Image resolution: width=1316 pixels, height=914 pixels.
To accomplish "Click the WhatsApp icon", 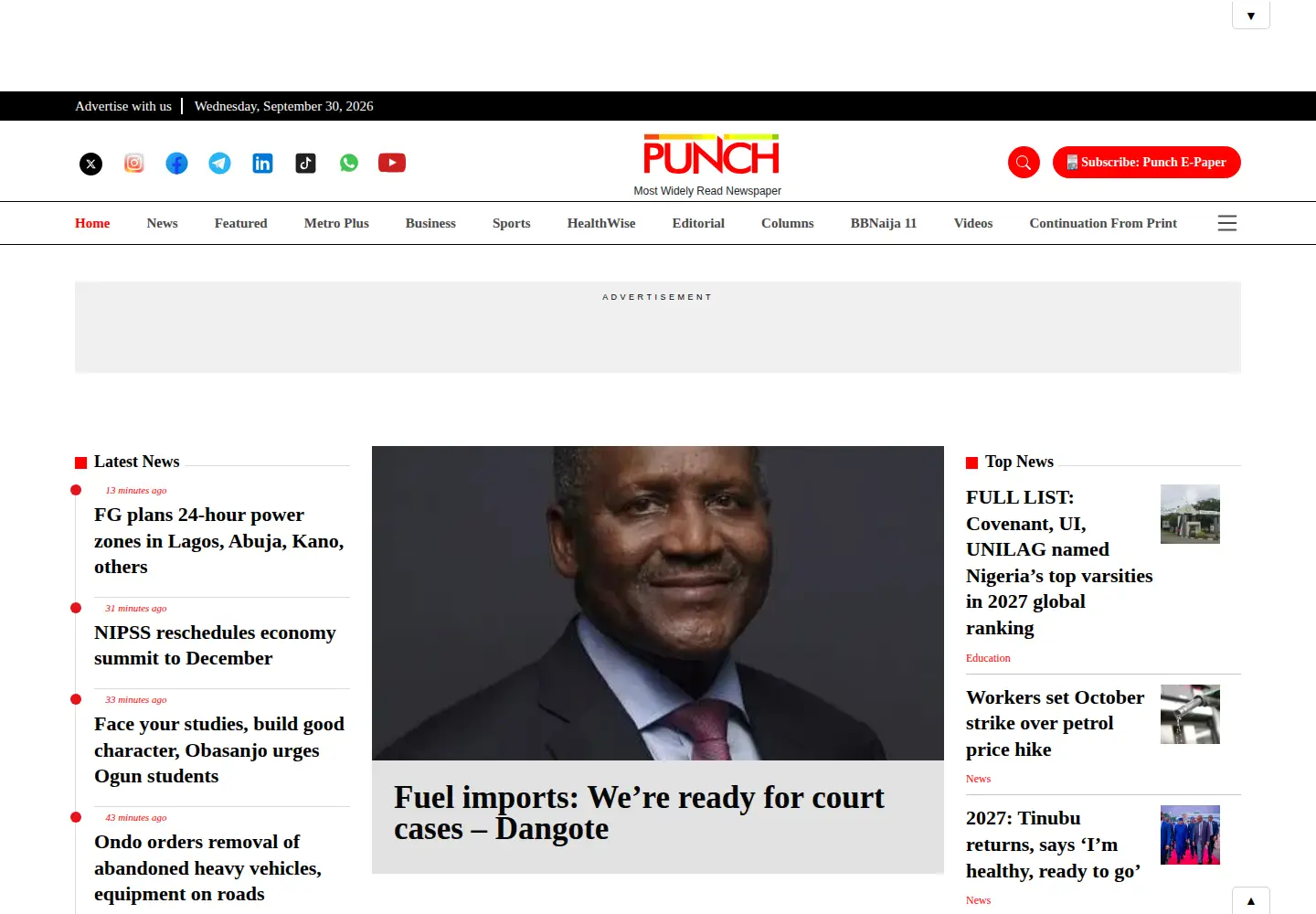I will click(x=349, y=163).
